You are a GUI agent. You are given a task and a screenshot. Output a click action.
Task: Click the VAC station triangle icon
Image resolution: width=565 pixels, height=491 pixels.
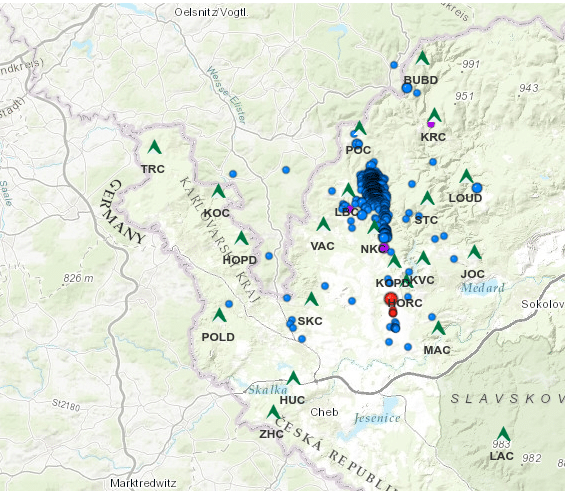tap(323, 224)
